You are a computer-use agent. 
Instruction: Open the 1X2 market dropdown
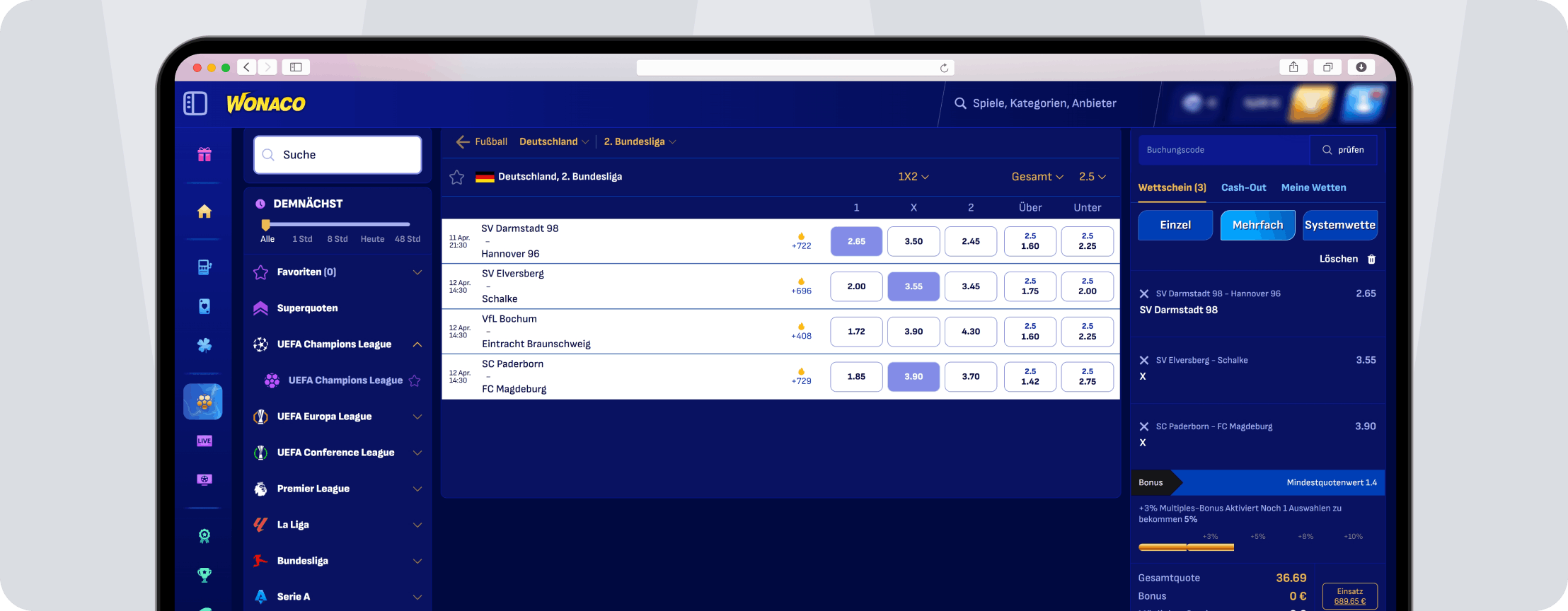point(913,177)
